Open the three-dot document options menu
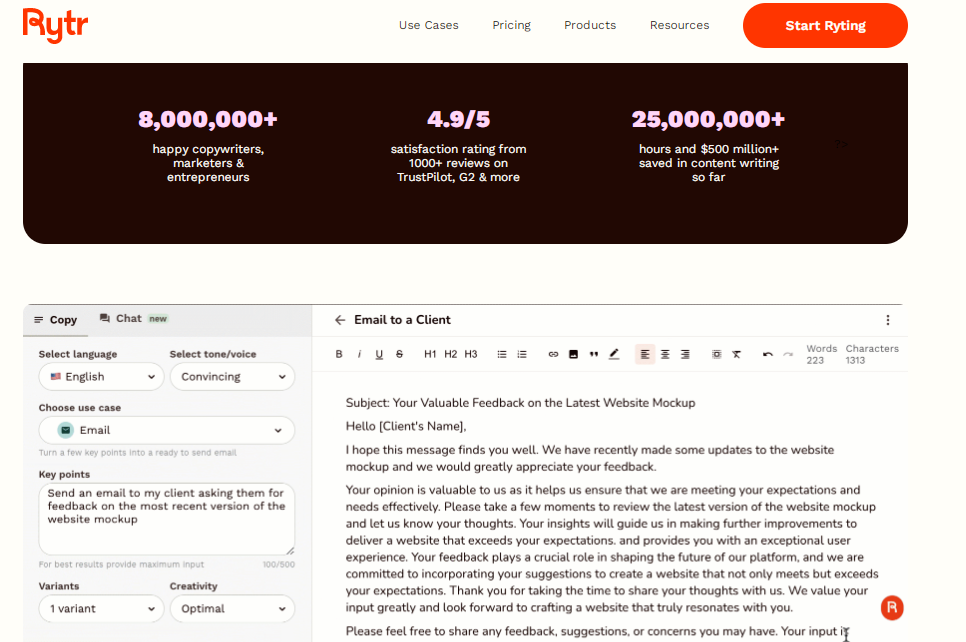The image size is (966, 642). pyautogui.click(x=888, y=320)
